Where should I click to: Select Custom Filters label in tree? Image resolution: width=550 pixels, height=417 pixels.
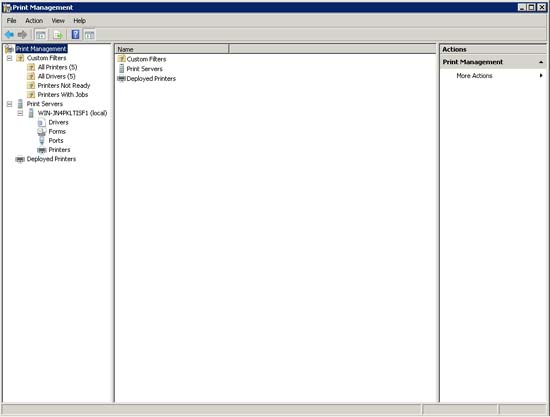tap(46, 58)
